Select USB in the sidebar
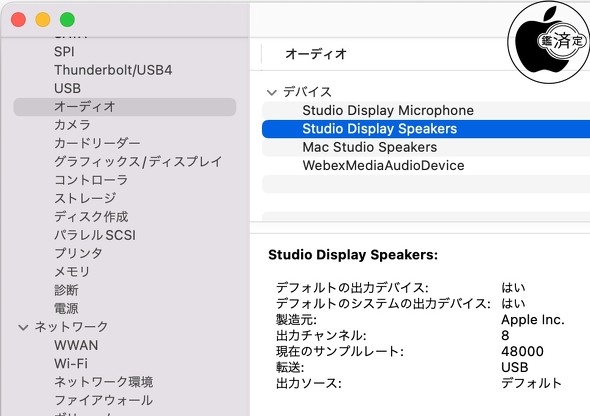The width and height of the screenshot is (590, 416). tap(67, 88)
